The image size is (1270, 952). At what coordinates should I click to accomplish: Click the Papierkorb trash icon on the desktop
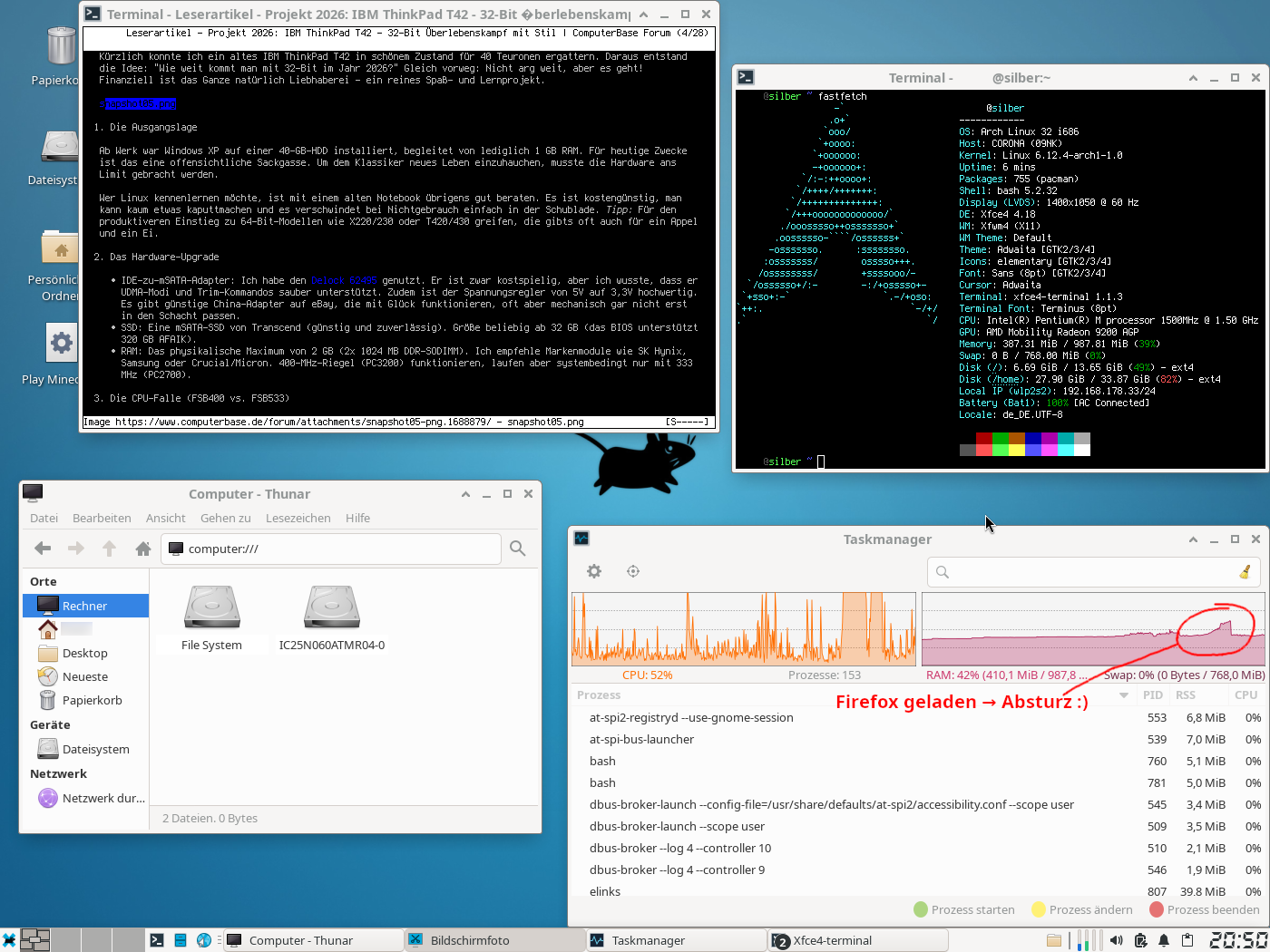[61, 45]
